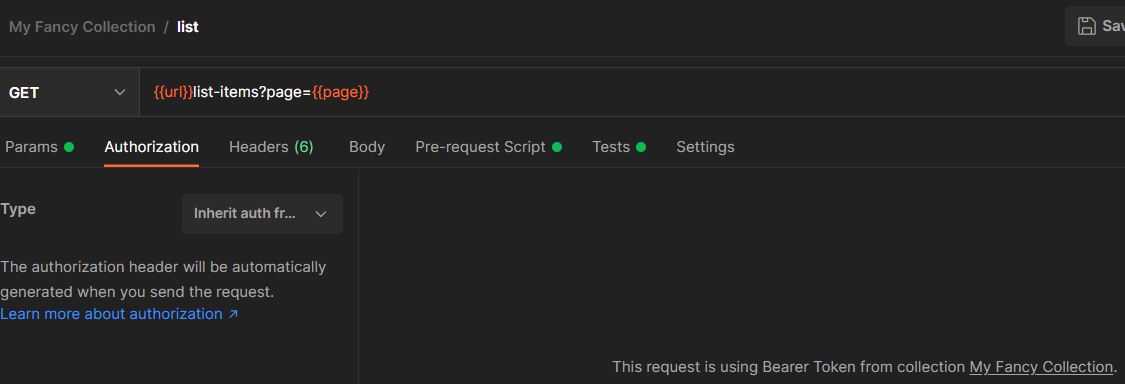Open the GET method dropdown
This screenshot has height=384, width=1125.
70,93
